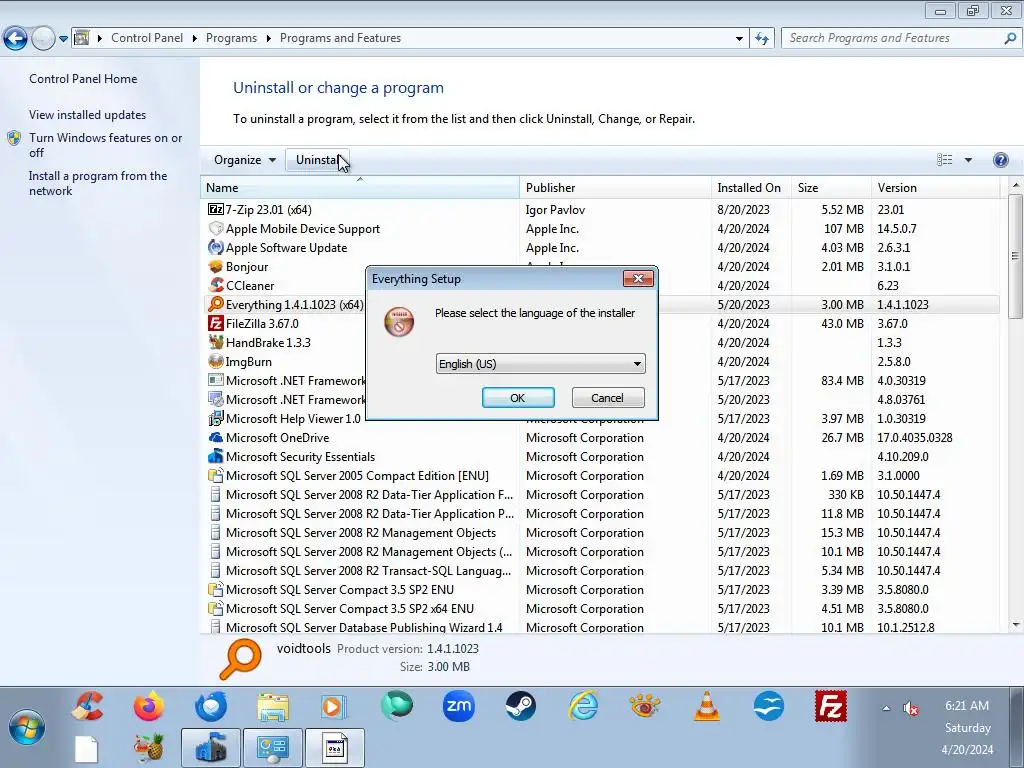Open the Help question mark icon
Viewport: 1024px width, 768px height.
click(1000, 160)
